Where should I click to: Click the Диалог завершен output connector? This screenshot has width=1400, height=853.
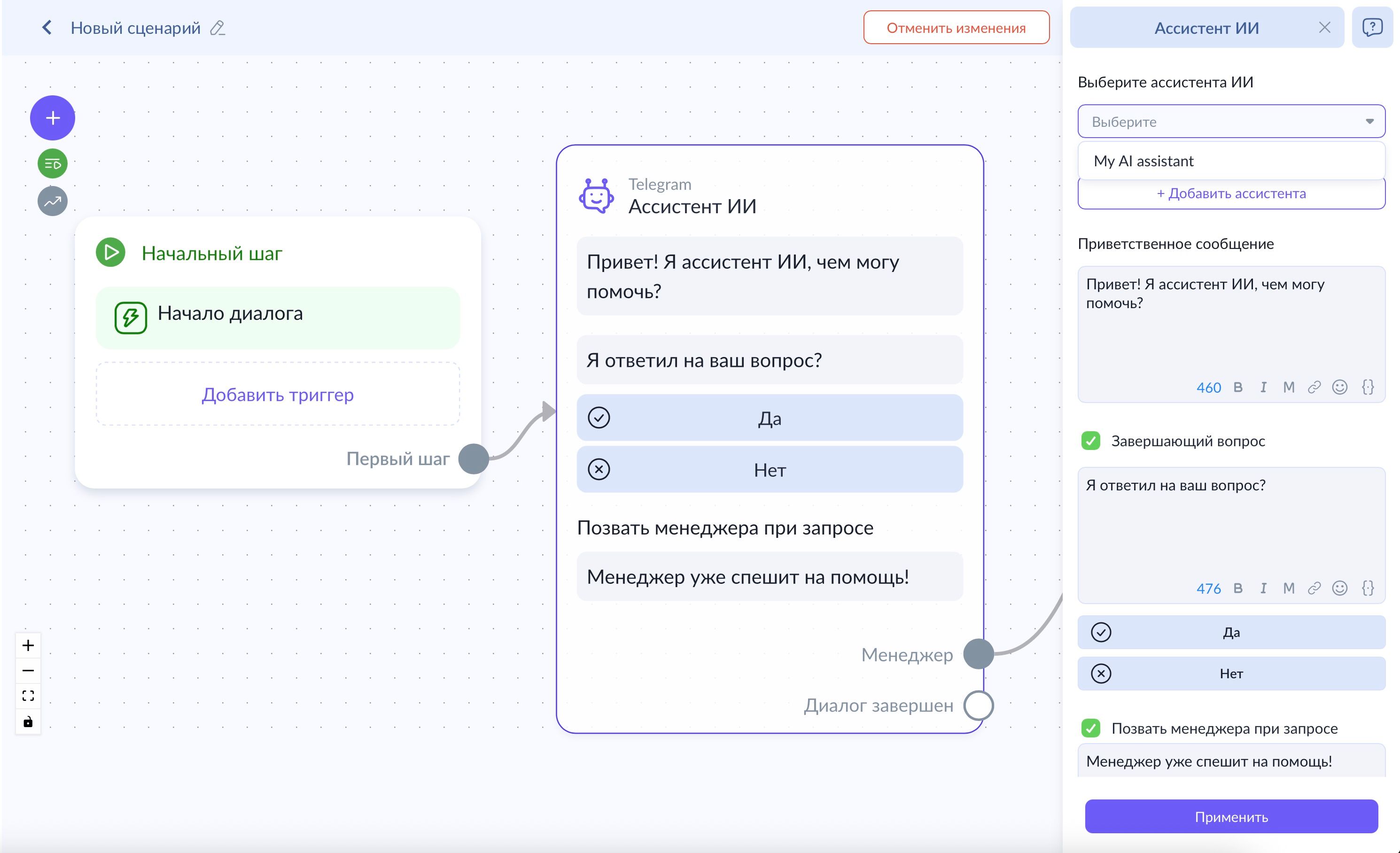pos(979,706)
